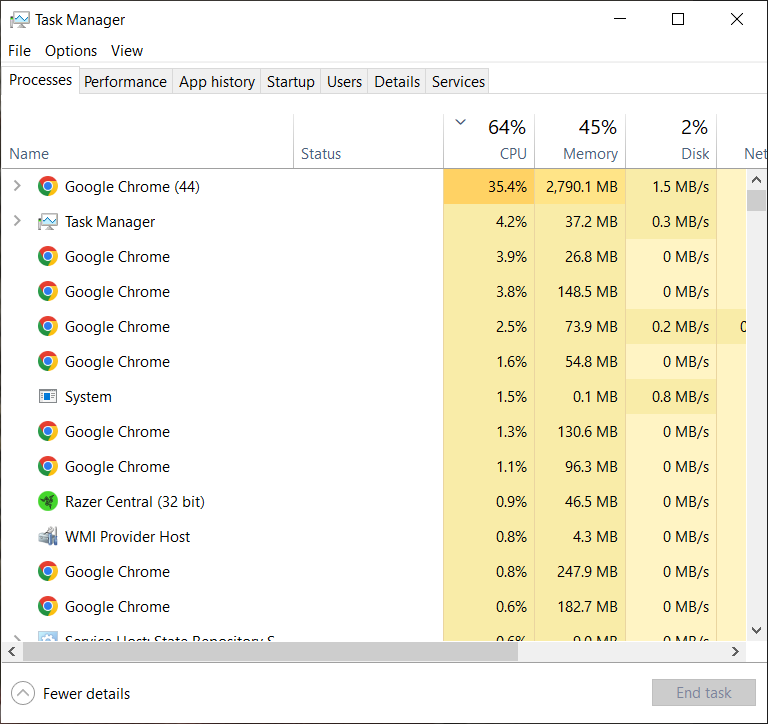Expand the Google Chrome (44) process group

click(17, 186)
